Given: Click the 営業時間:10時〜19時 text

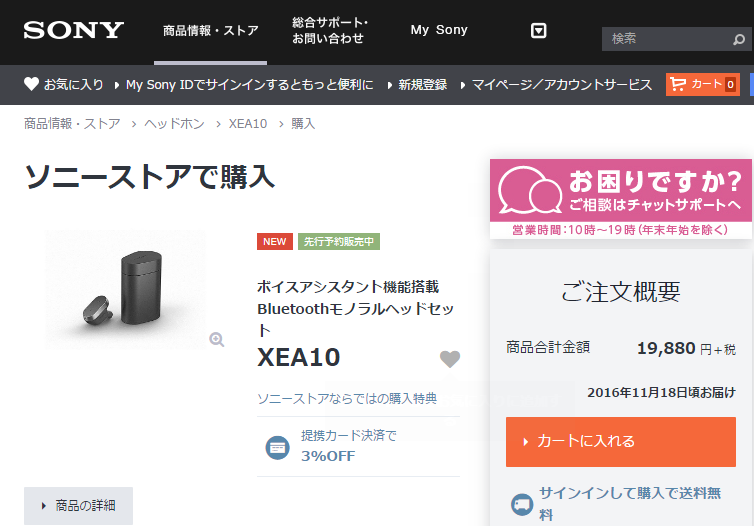Looking at the screenshot, I should [x=620, y=230].
